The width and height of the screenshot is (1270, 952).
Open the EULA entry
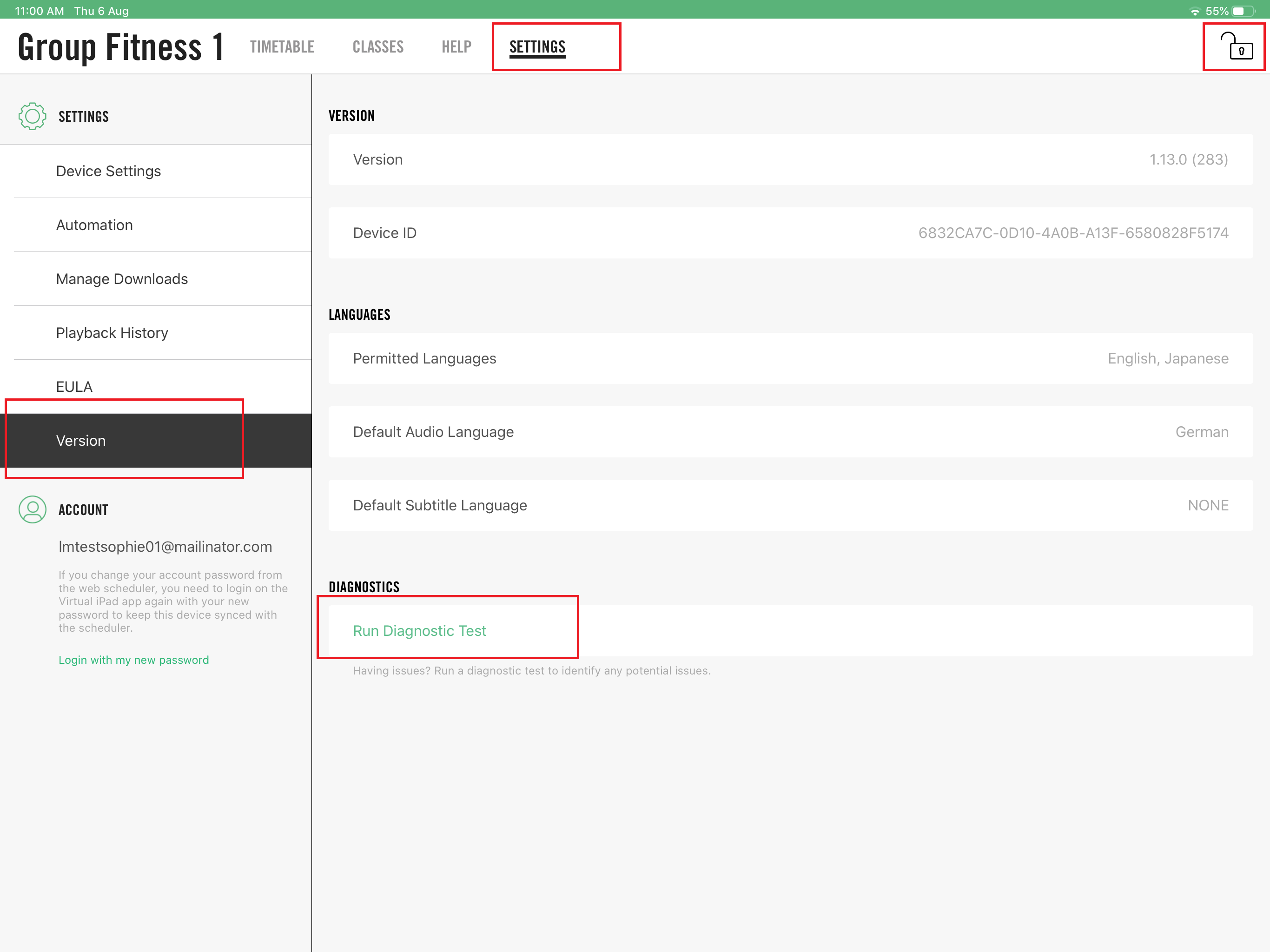point(74,386)
